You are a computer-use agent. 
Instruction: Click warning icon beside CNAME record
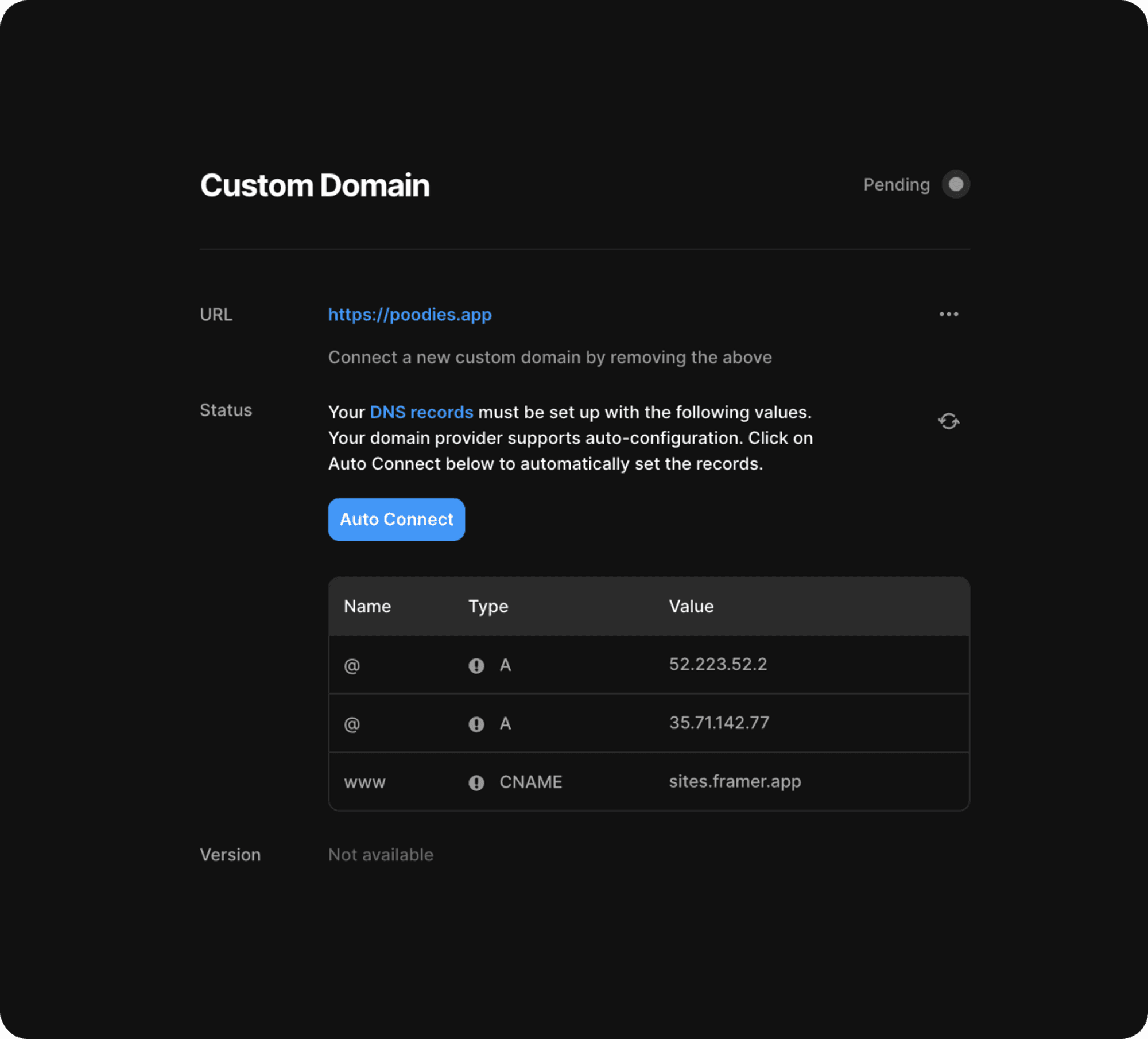[x=476, y=782]
